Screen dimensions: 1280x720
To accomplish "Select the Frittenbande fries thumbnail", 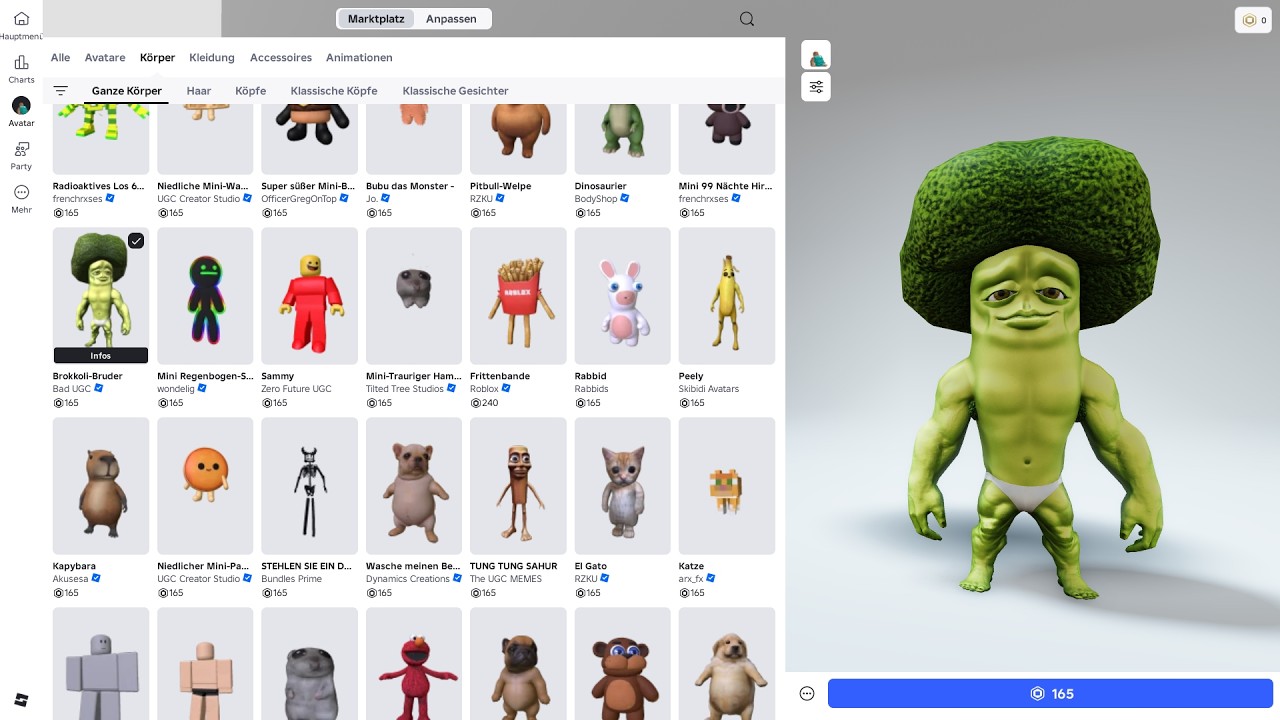I will click(x=518, y=296).
